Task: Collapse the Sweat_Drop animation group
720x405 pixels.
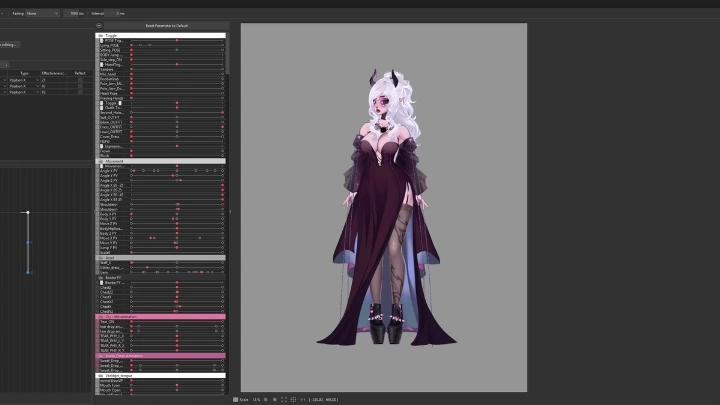Action: (x=101, y=356)
